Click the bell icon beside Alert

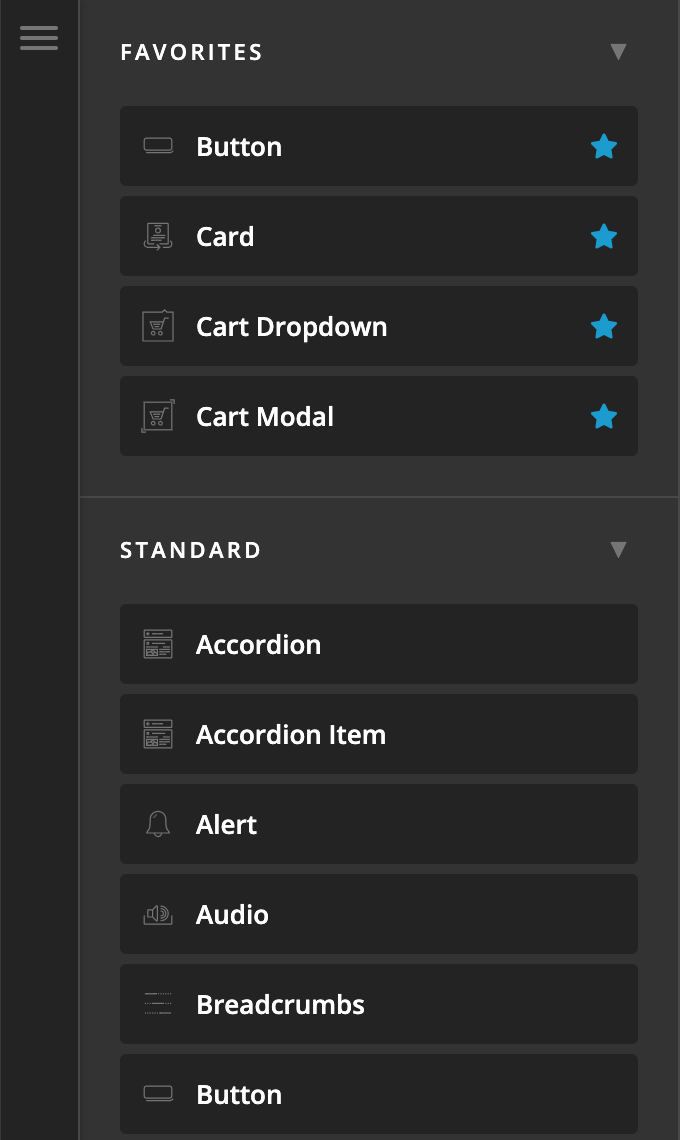click(157, 824)
